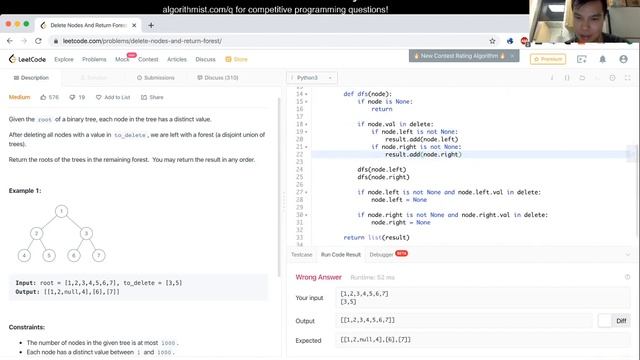Toggle the Diff switch next to Output
This screenshot has height=360, width=640.
click(x=614, y=321)
